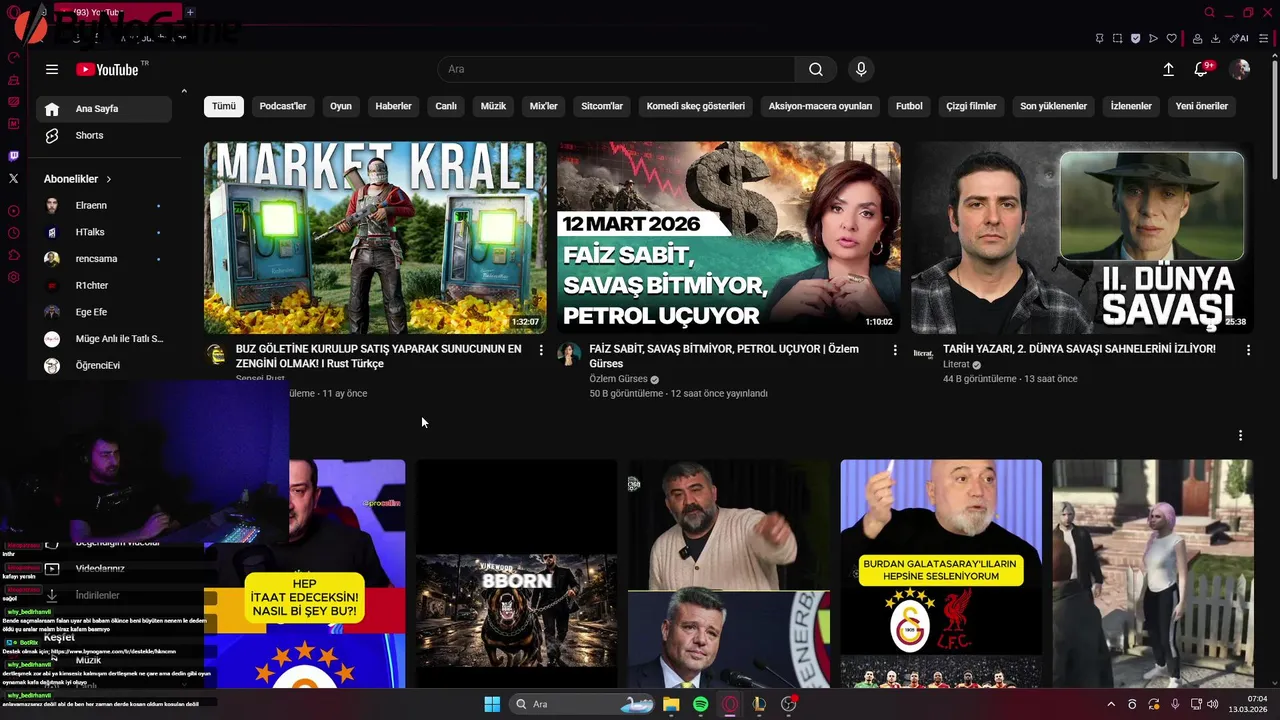Click the Windows Start button

click(x=492, y=704)
